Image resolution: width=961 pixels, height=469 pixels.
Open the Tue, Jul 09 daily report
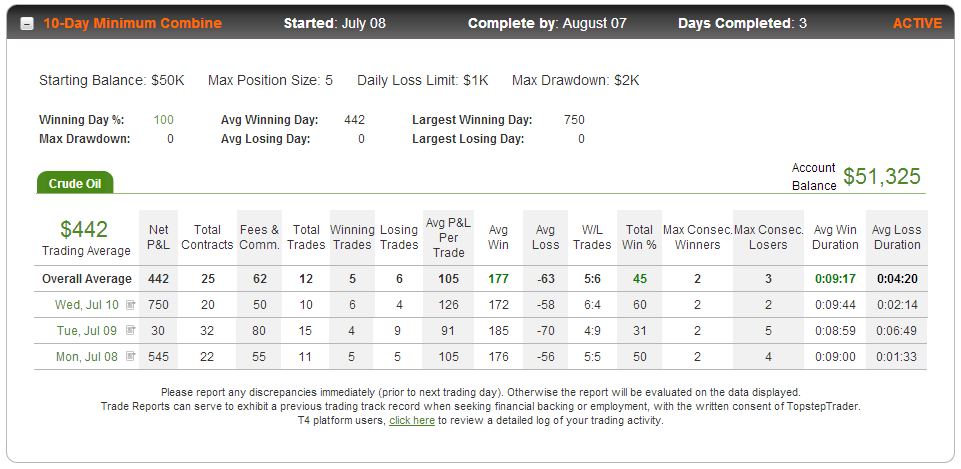tap(86, 330)
